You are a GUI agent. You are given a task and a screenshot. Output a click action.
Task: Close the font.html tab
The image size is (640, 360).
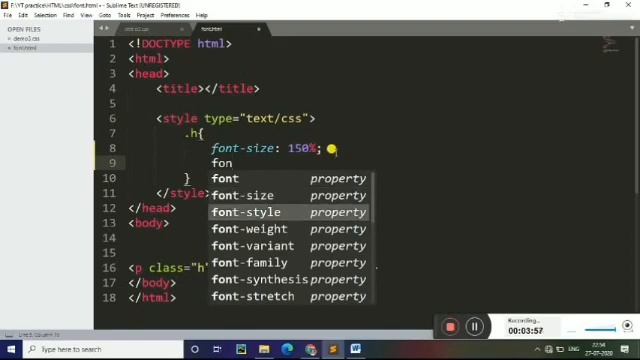pyautogui.click(x=258, y=29)
